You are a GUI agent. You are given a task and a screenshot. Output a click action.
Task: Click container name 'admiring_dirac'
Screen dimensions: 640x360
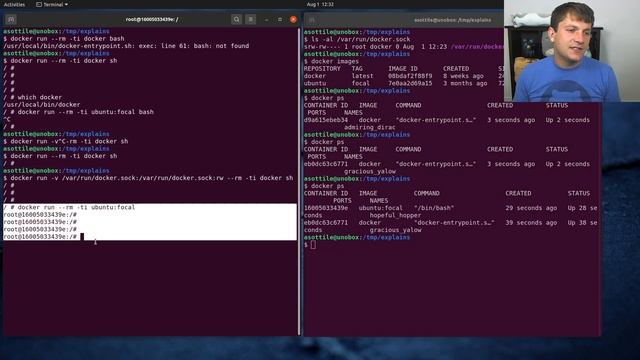(370, 127)
